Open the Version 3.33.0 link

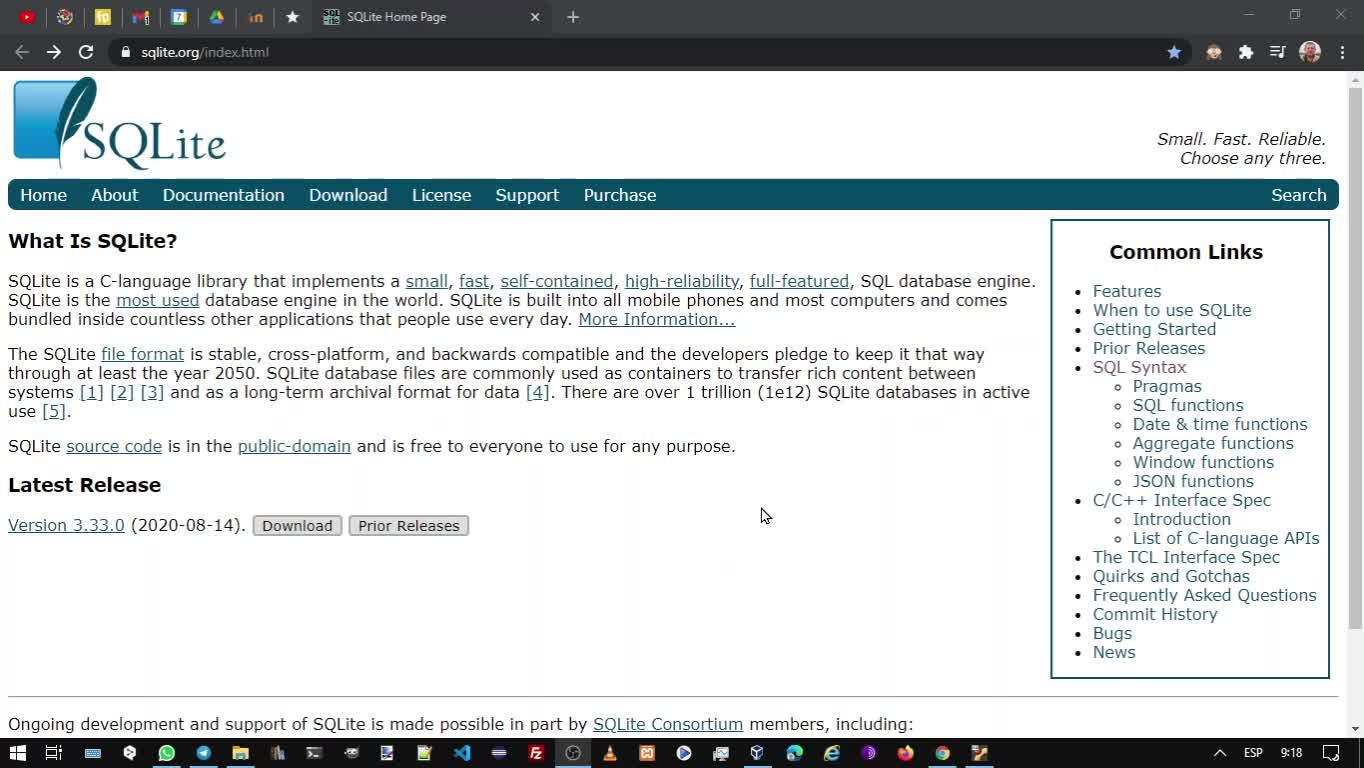pos(66,526)
